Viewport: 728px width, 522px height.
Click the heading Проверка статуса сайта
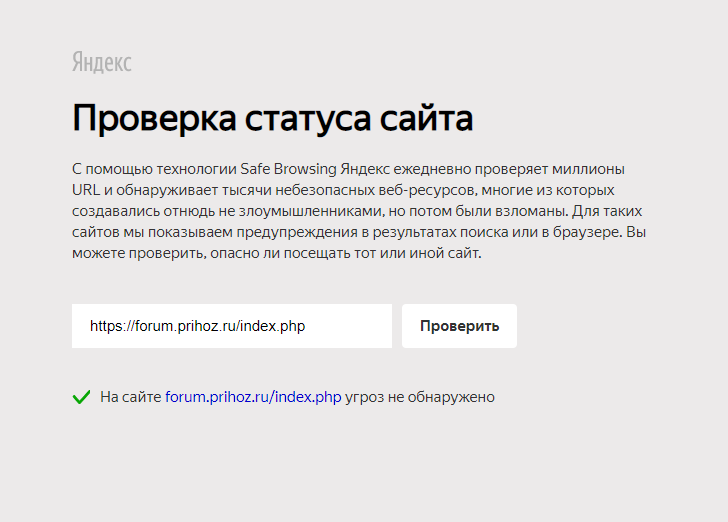[273, 118]
